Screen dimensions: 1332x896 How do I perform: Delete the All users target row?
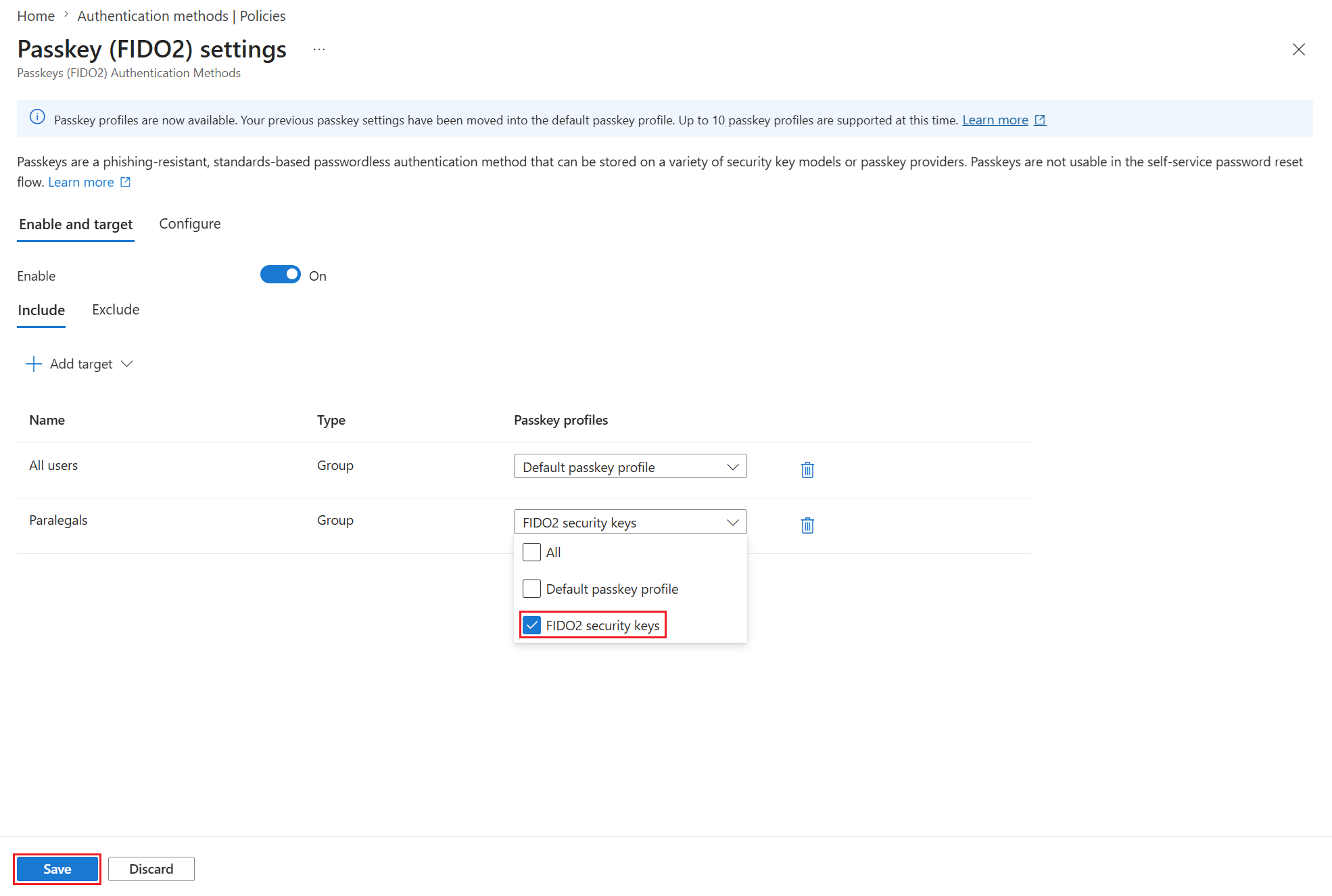(807, 469)
